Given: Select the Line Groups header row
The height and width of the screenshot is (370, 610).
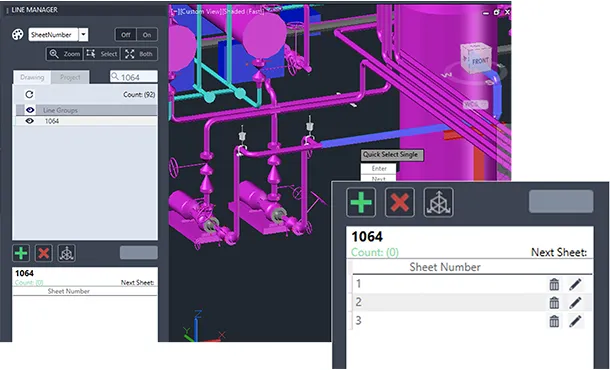Looking at the screenshot, I should tap(86, 110).
